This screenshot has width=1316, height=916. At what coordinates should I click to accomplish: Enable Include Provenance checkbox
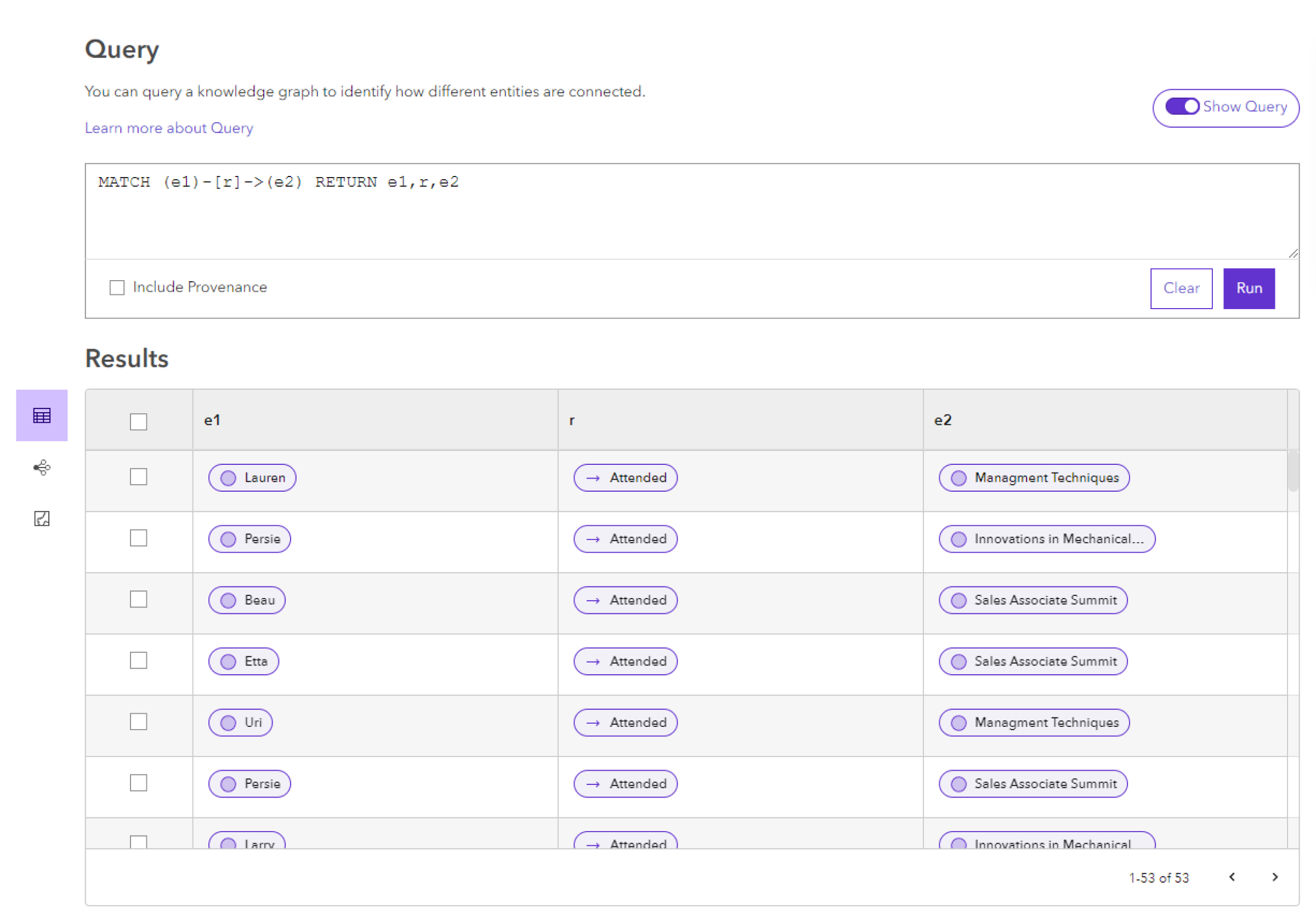pos(118,288)
